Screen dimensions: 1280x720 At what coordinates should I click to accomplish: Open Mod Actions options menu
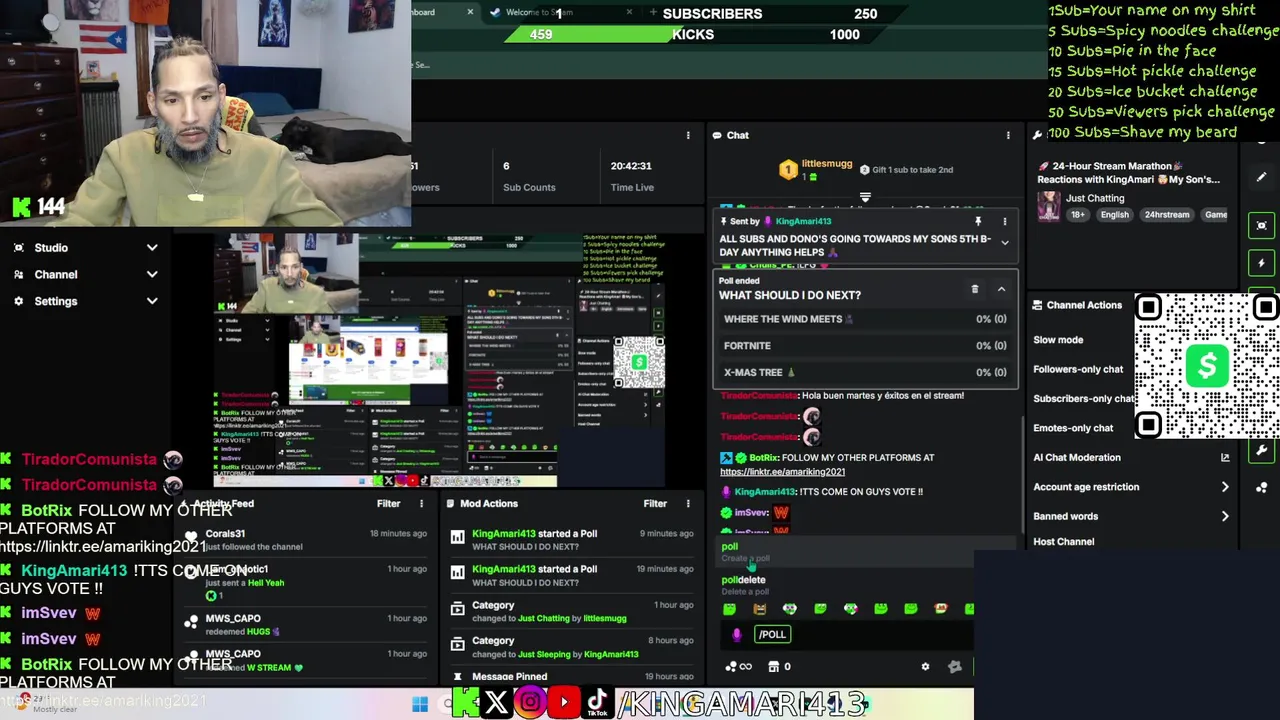point(688,504)
